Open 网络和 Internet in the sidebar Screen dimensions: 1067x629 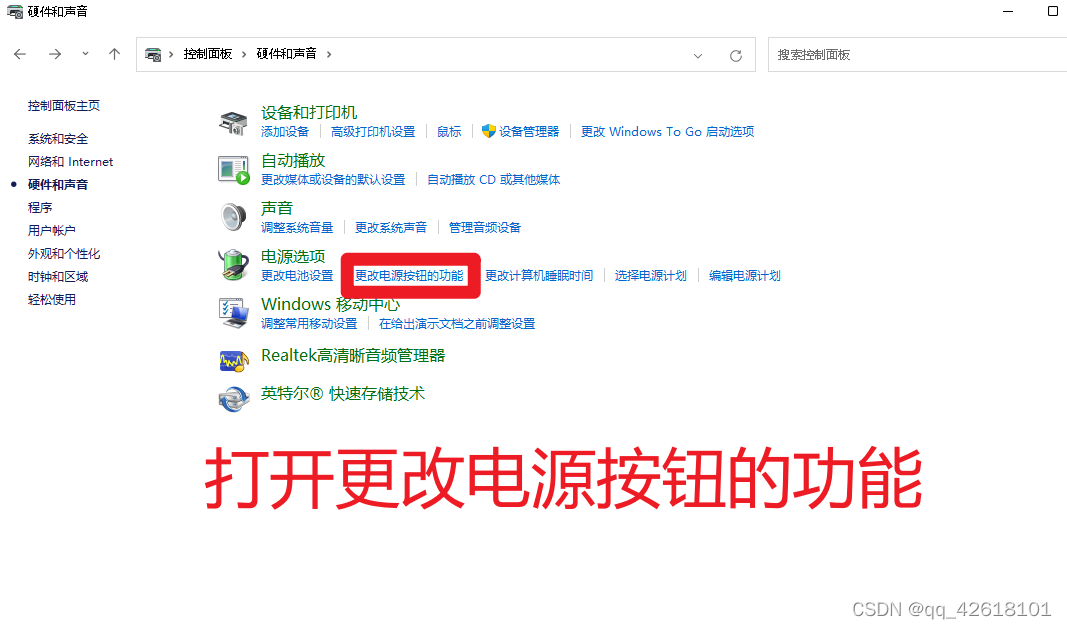(70, 162)
